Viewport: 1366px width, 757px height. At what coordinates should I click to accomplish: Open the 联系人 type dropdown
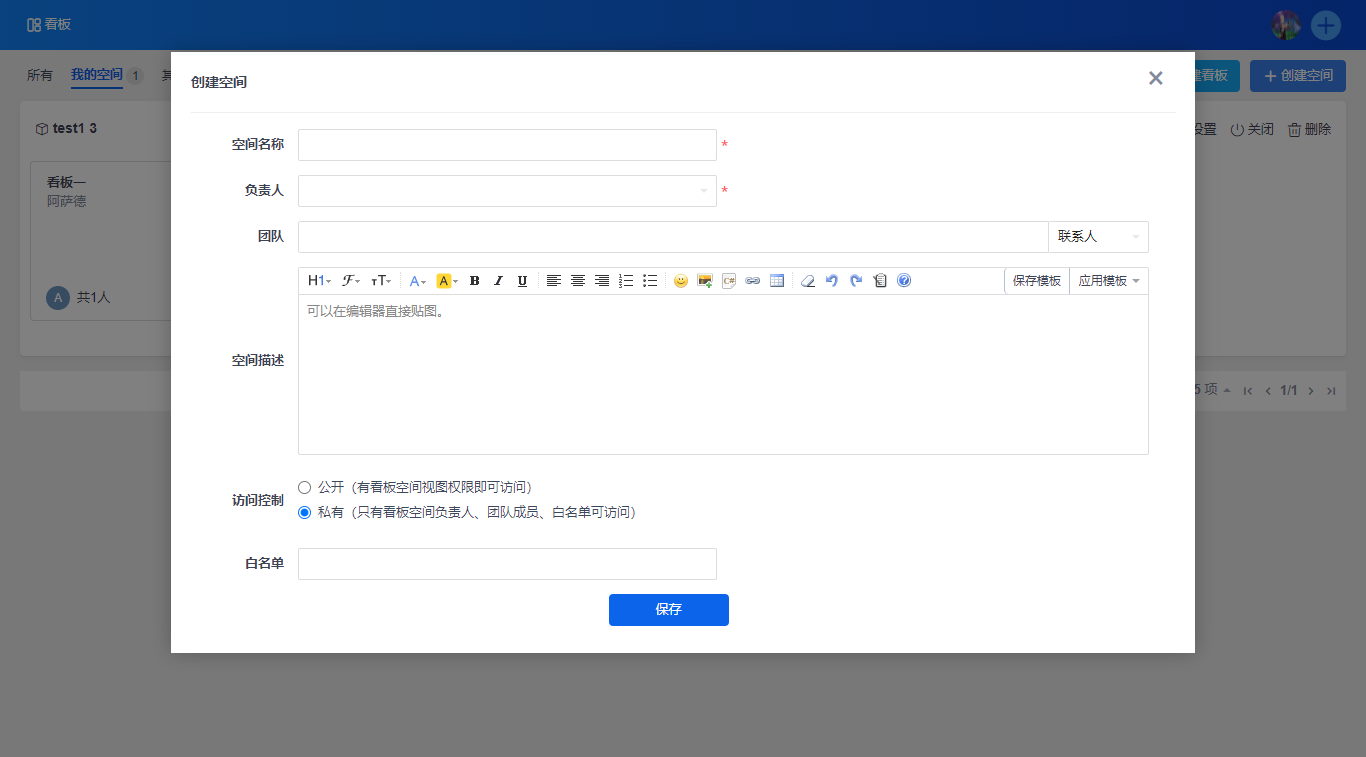tap(1098, 237)
